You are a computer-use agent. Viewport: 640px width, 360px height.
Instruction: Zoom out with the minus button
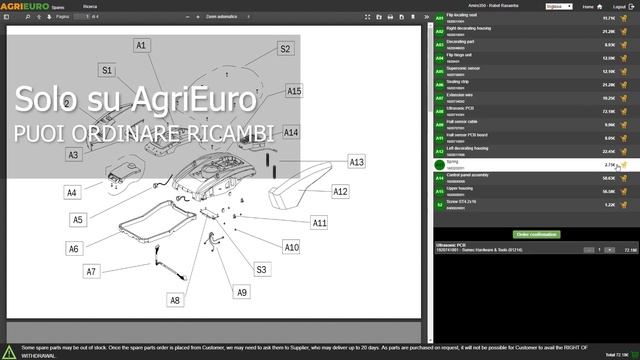pos(187,17)
